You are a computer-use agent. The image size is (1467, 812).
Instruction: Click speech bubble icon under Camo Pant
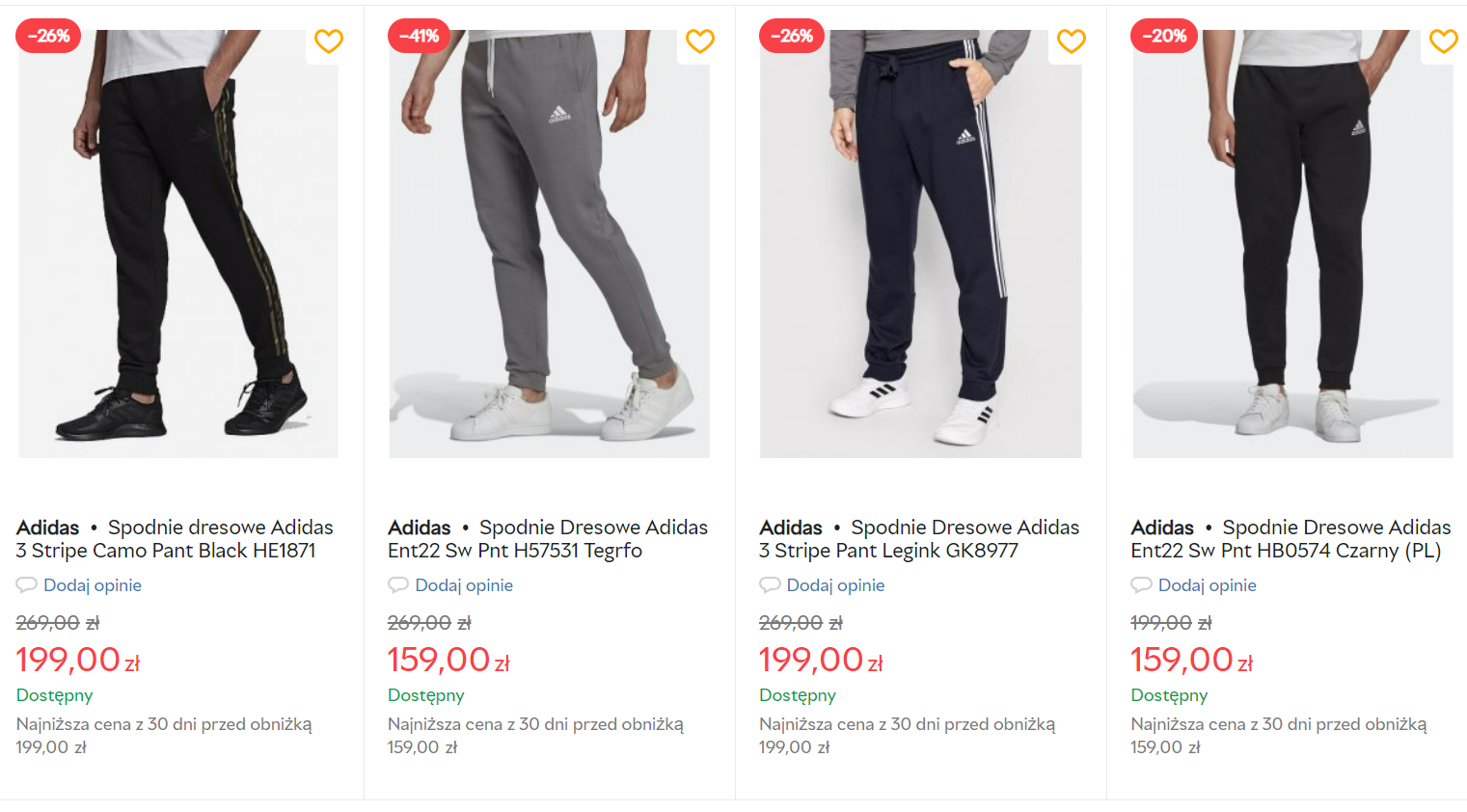click(27, 584)
